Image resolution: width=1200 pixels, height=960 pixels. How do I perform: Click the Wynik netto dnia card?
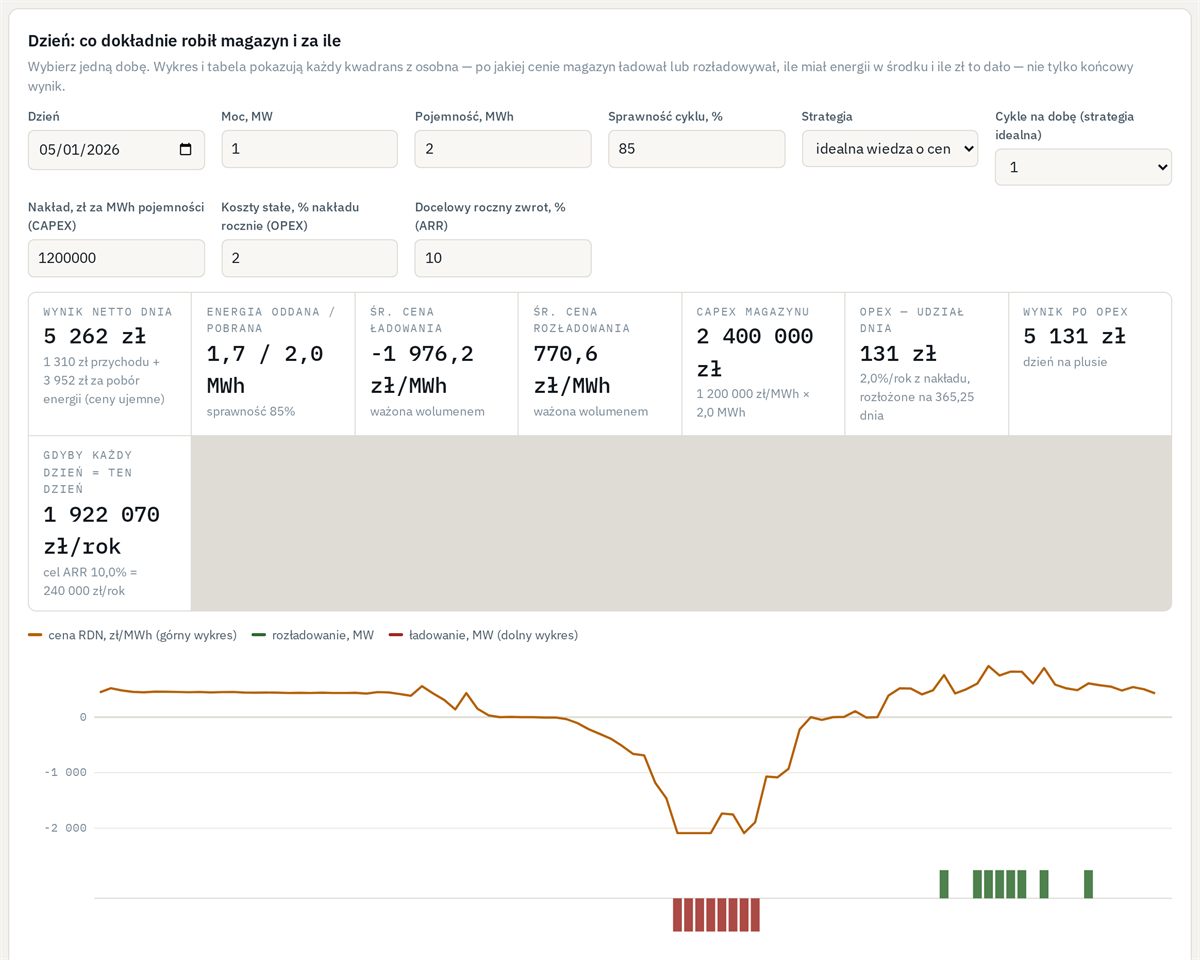(110, 364)
